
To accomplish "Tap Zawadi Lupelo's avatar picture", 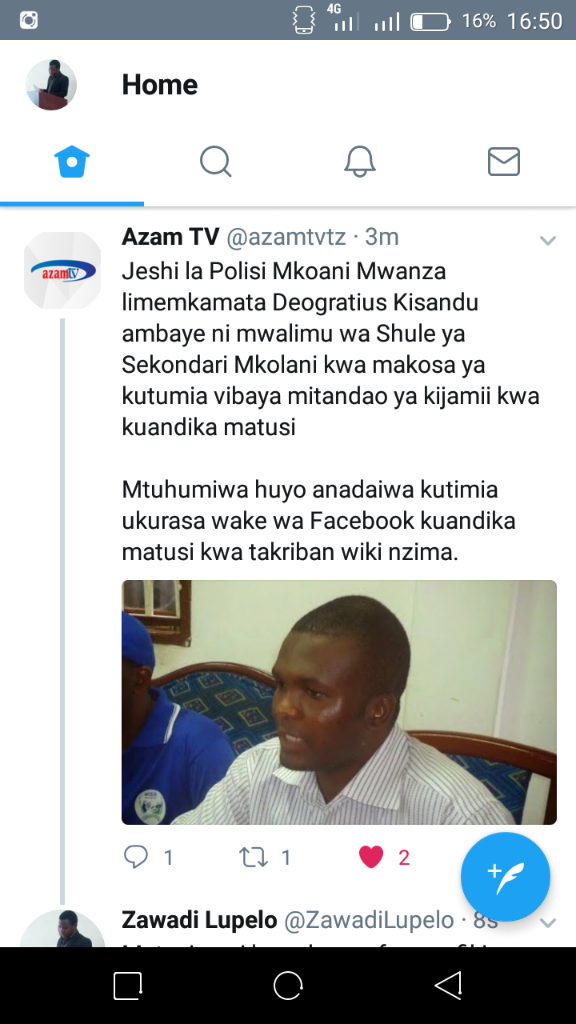I will coord(63,928).
